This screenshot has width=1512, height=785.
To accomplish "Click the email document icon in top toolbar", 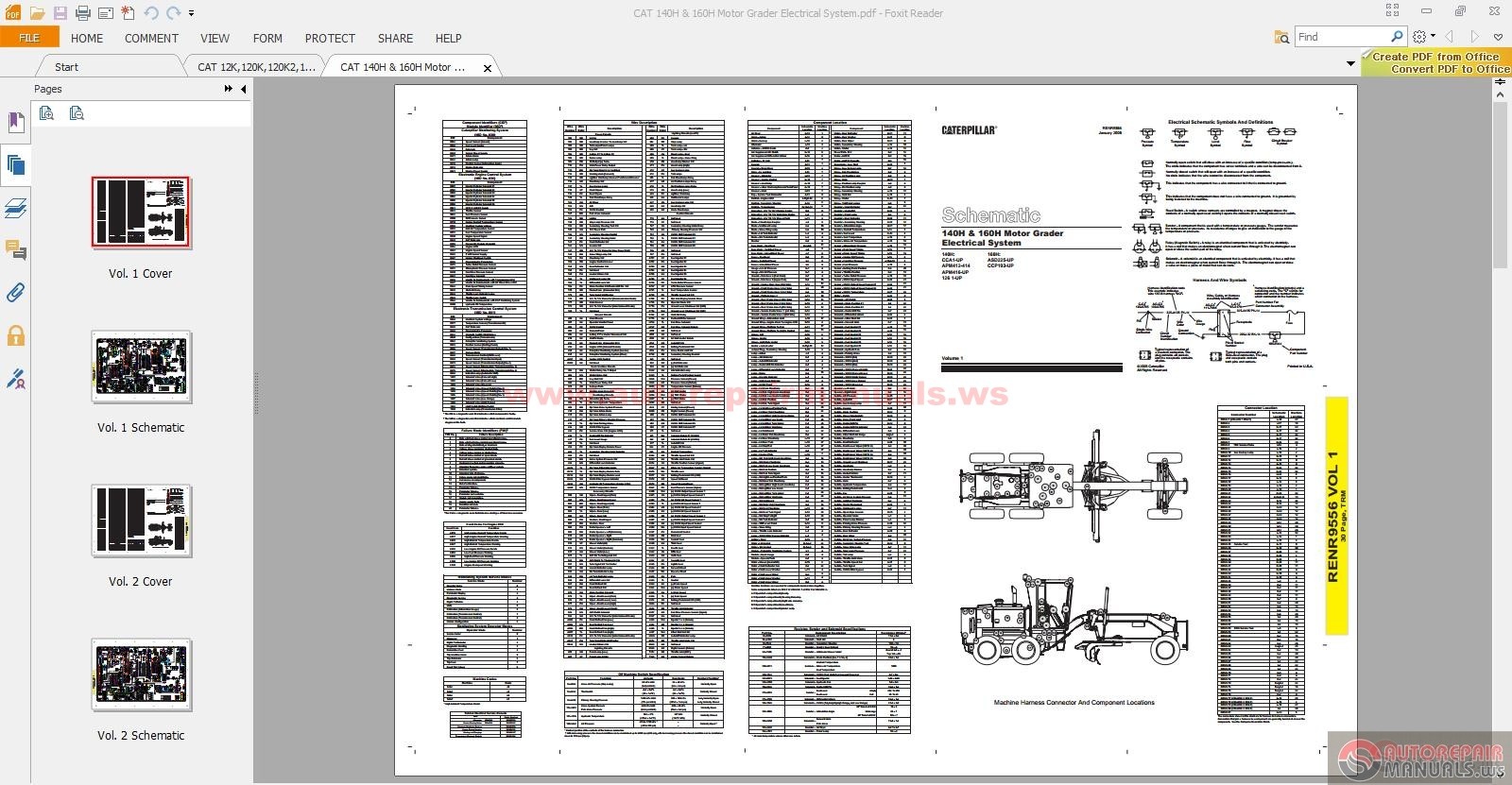I will (x=105, y=13).
